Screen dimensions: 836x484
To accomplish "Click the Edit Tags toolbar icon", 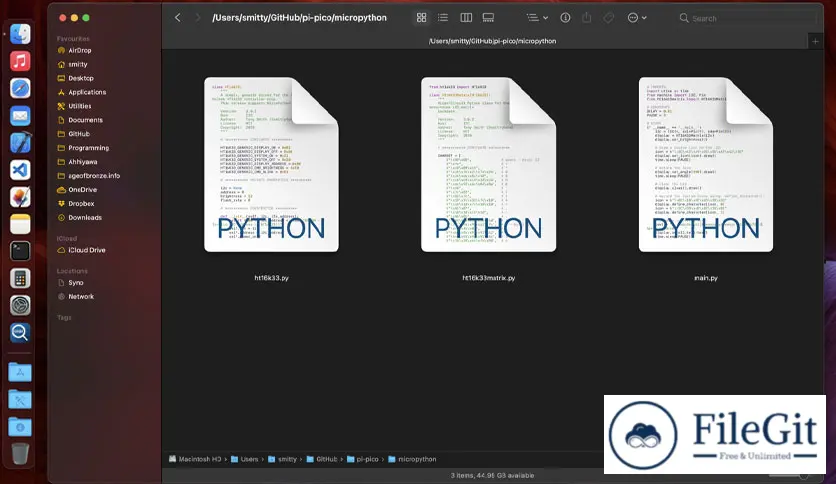I will pyautogui.click(x=608, y=18).
